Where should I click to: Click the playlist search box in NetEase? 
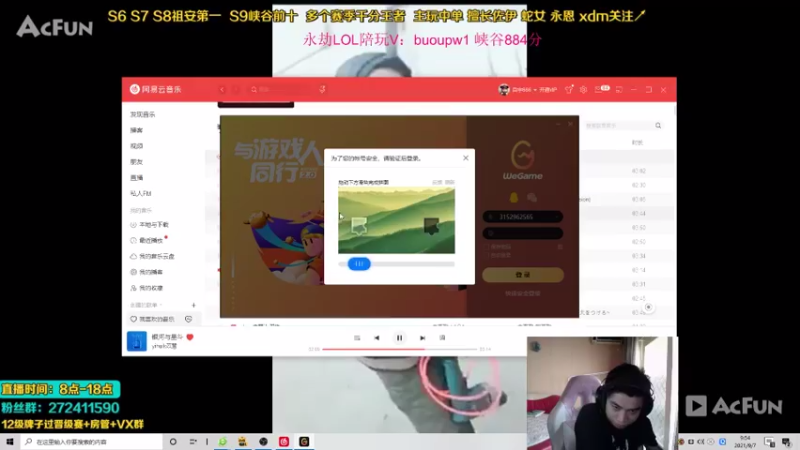pyautogui.click(x=623, y=126)
